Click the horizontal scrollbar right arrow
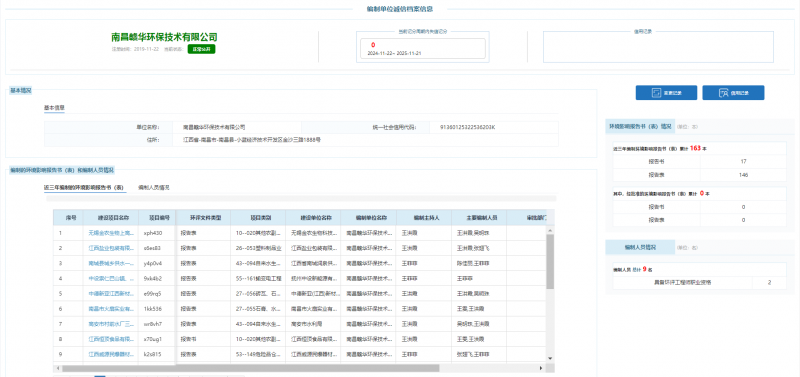Screen dimensions: 800x377 click(x=541, y=368)
